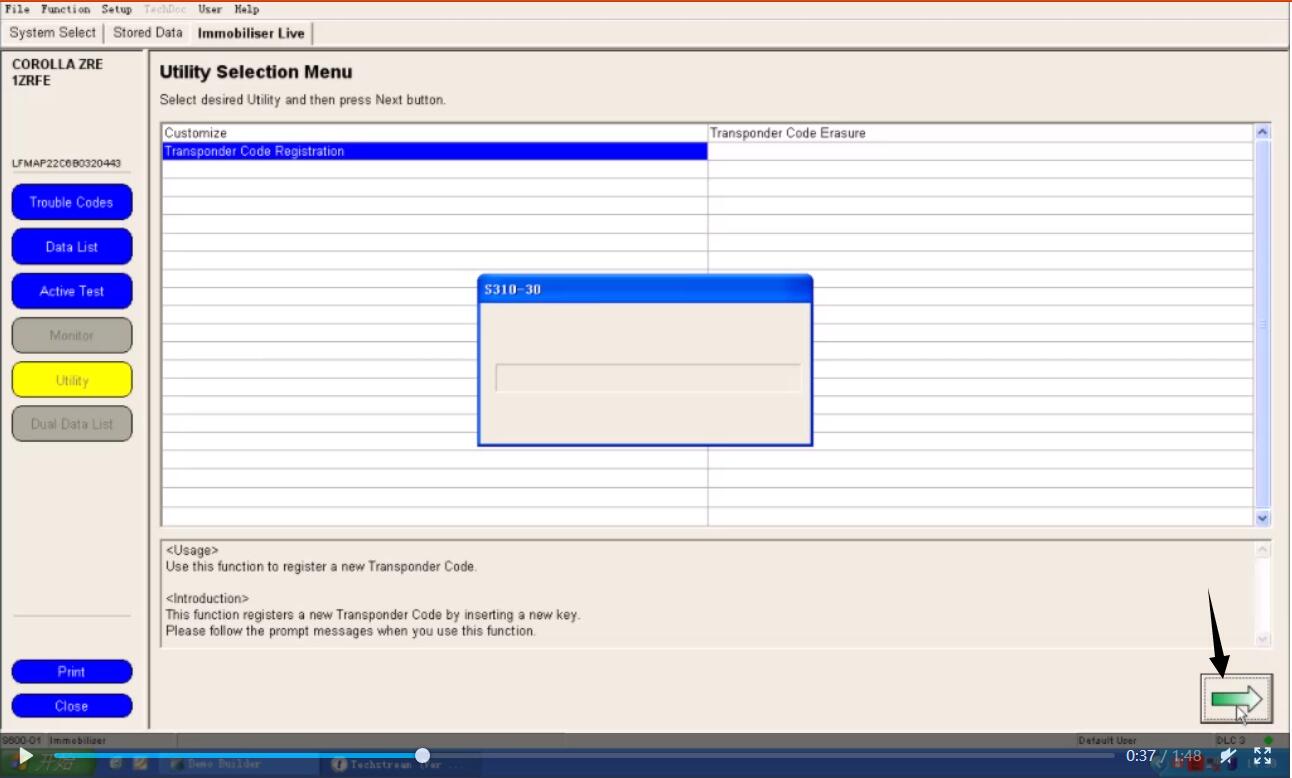1292x778 pixels.
Task: Switch to System Select tab
Action: click(x=52, y=33)
